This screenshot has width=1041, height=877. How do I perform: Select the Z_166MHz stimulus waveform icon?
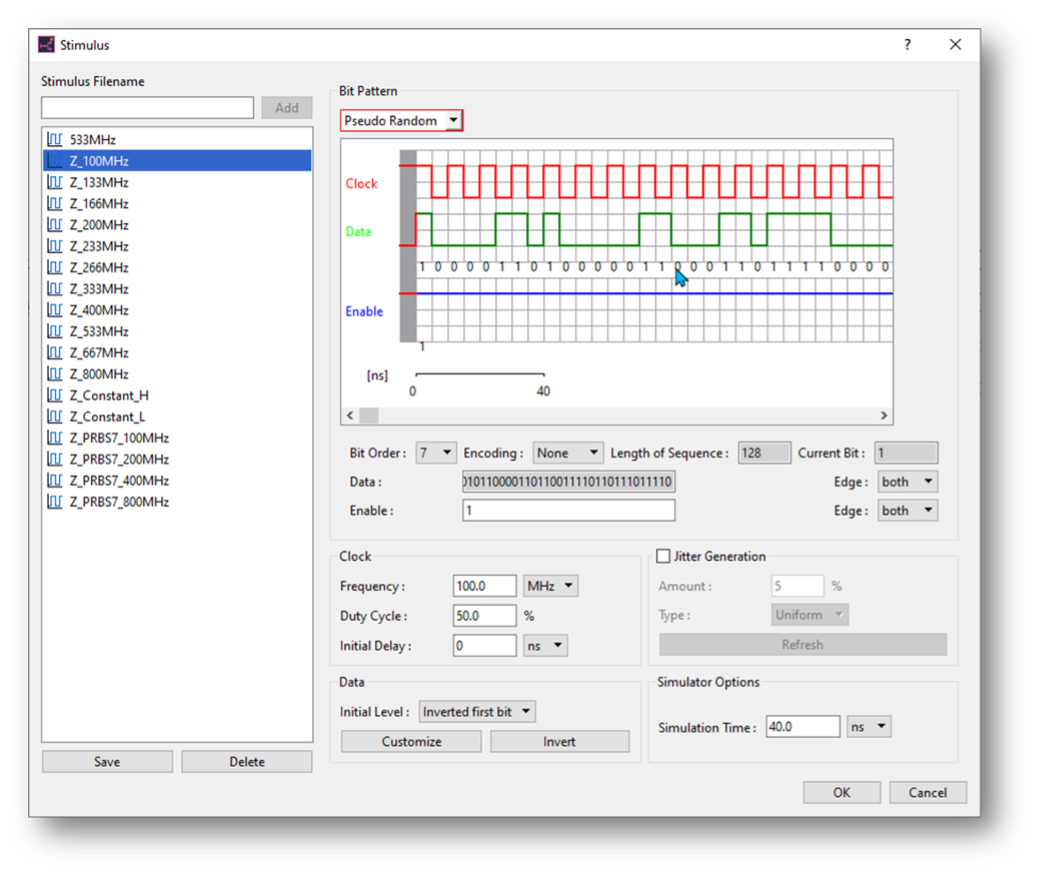coord(55,203)
